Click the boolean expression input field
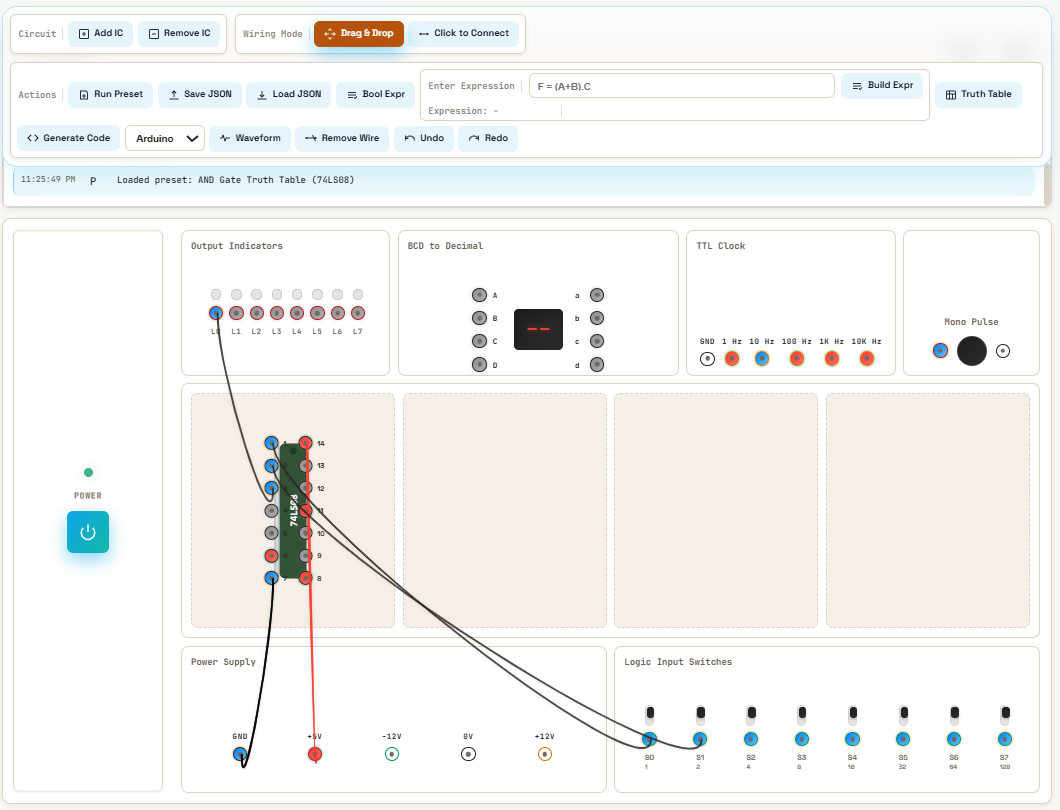The image size is (1060, 810). 681,86
